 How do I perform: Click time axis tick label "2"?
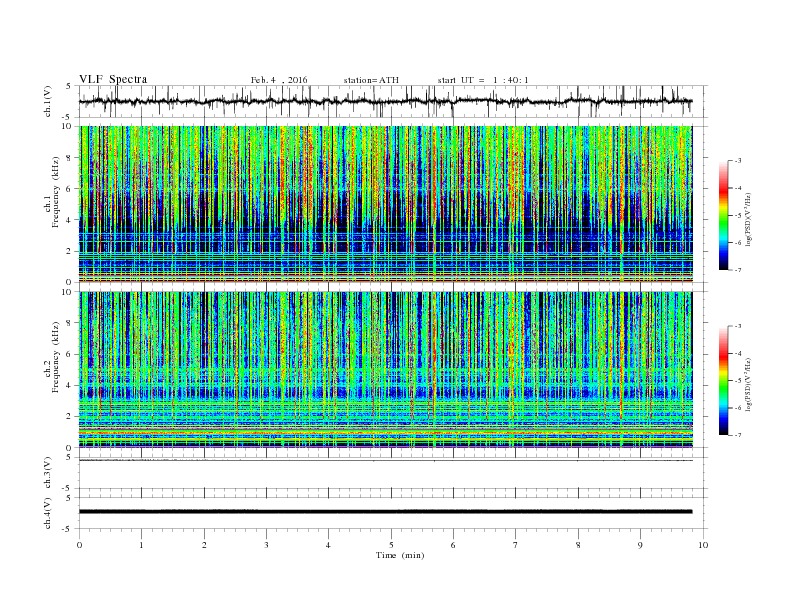[204, 545]
